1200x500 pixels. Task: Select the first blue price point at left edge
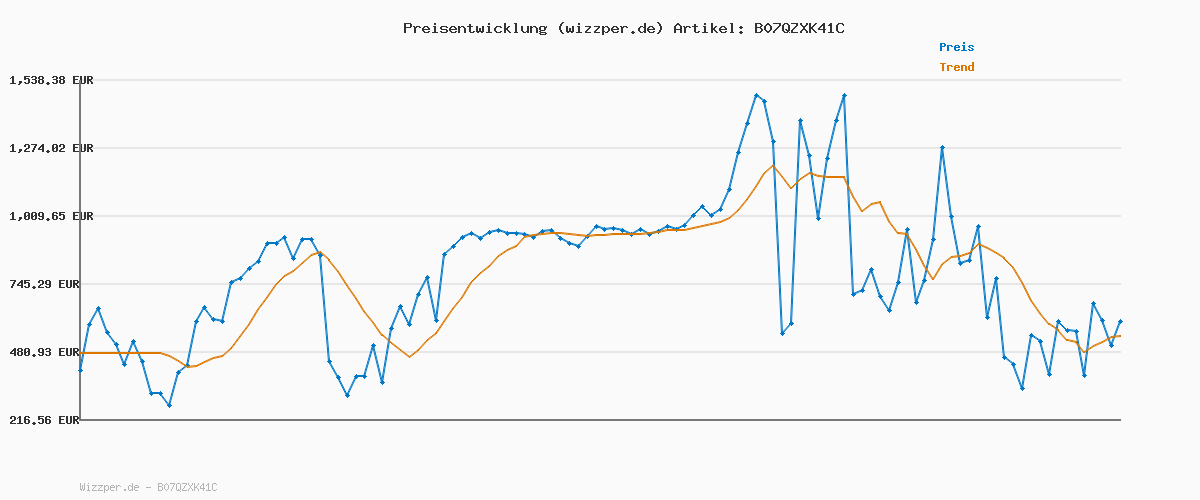tap(80, 370)
